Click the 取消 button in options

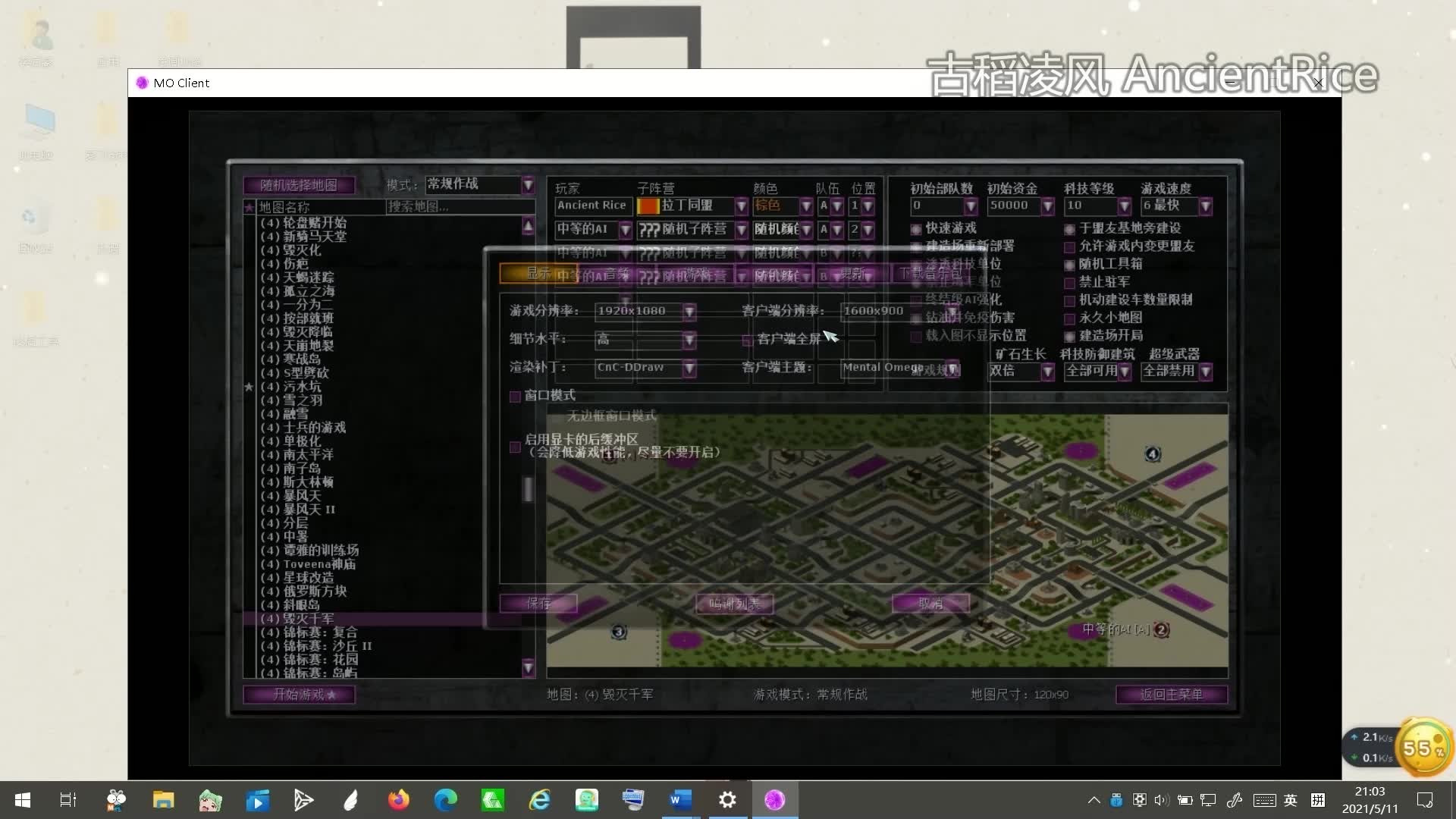pos(930,604)
